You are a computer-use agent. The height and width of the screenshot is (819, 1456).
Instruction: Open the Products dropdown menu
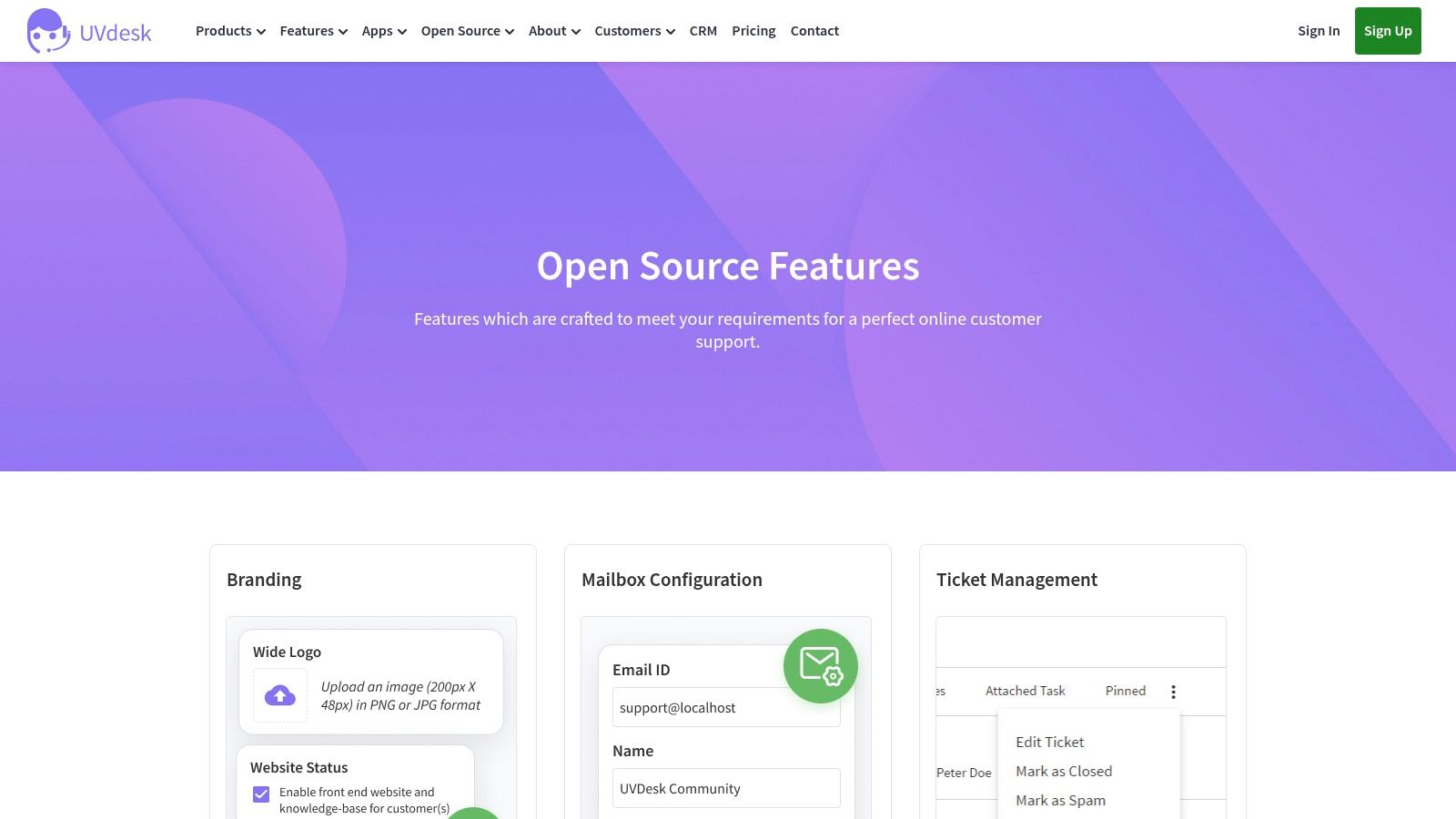[x=230, y=31]
